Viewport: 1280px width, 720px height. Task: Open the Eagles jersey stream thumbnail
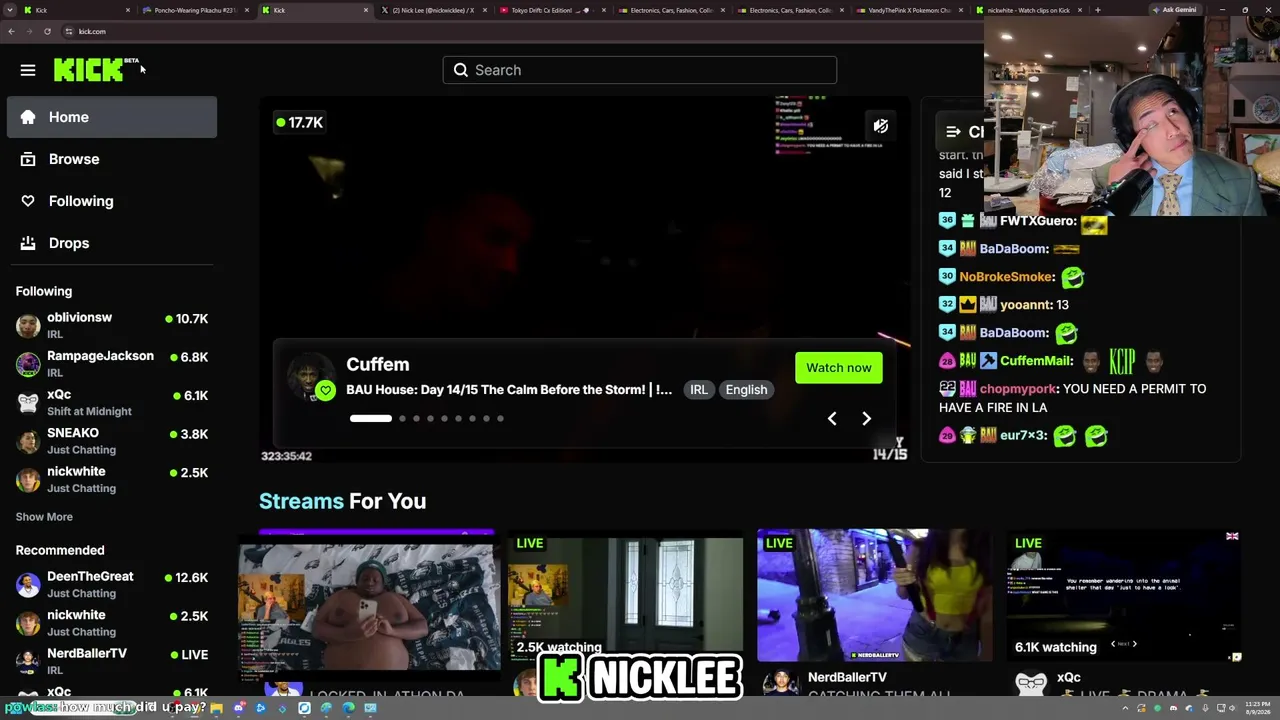tap(370, 607)
